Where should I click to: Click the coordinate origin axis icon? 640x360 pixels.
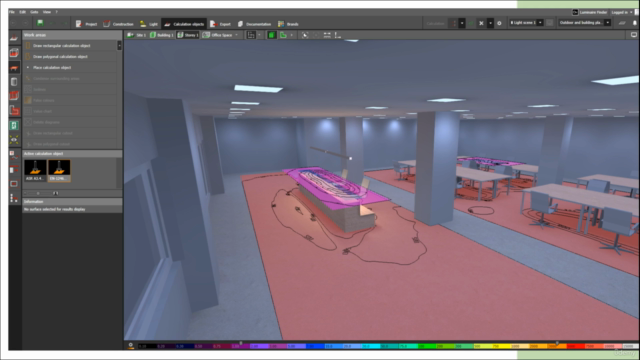[338, 35]
